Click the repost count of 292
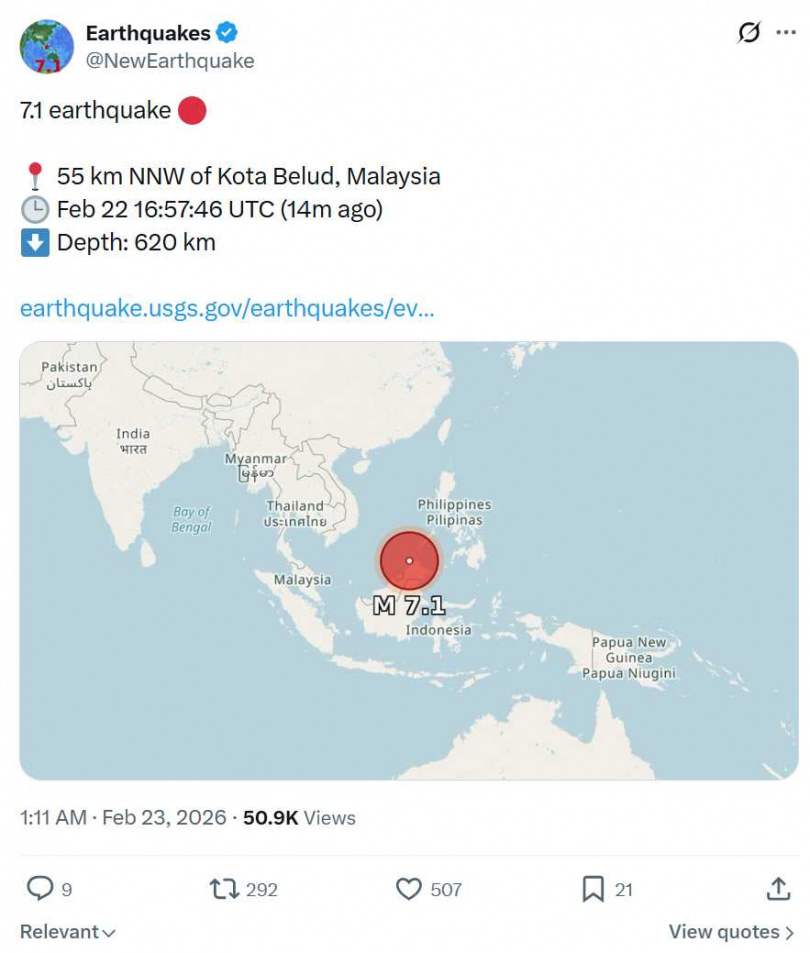The height and width of the screenshot is (953, 810). click(258, 889)
